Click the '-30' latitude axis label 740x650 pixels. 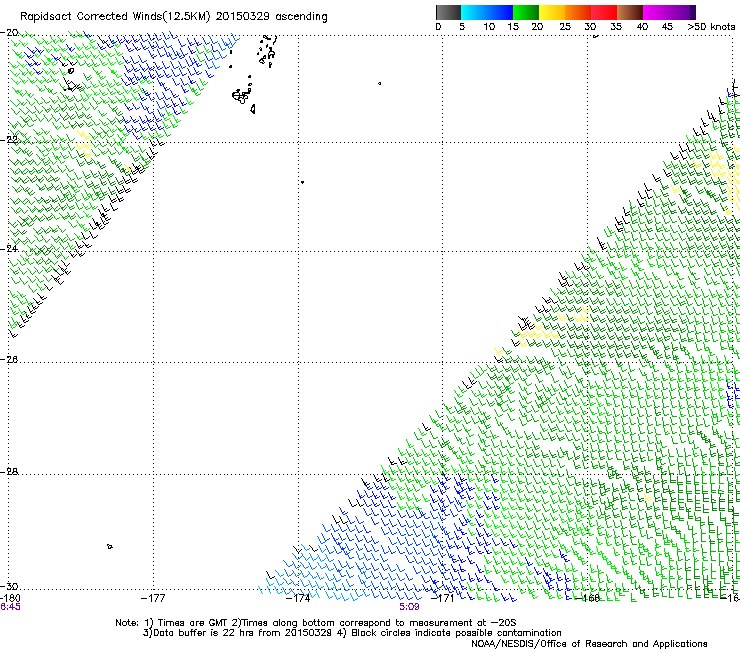(x=9, y=586)
